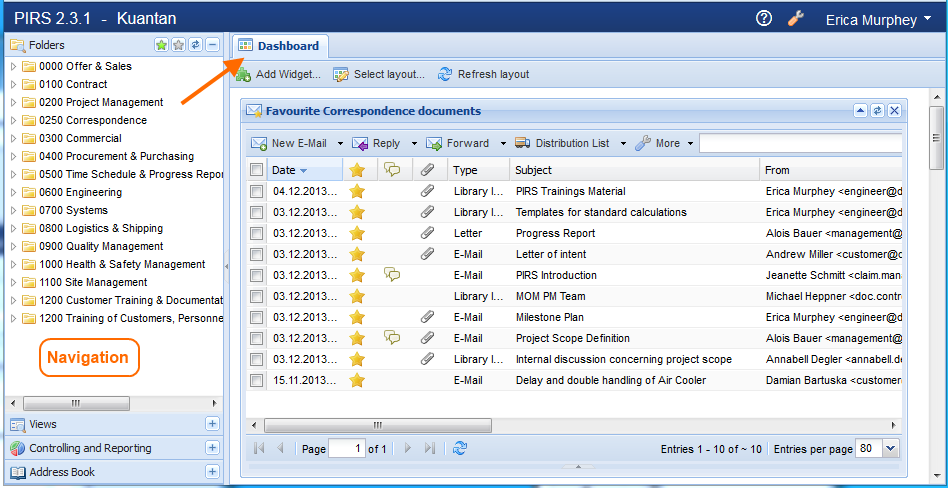The image size is (948, 488).
Task: Click the widget search input field
Action: click(x=800, y=143)
